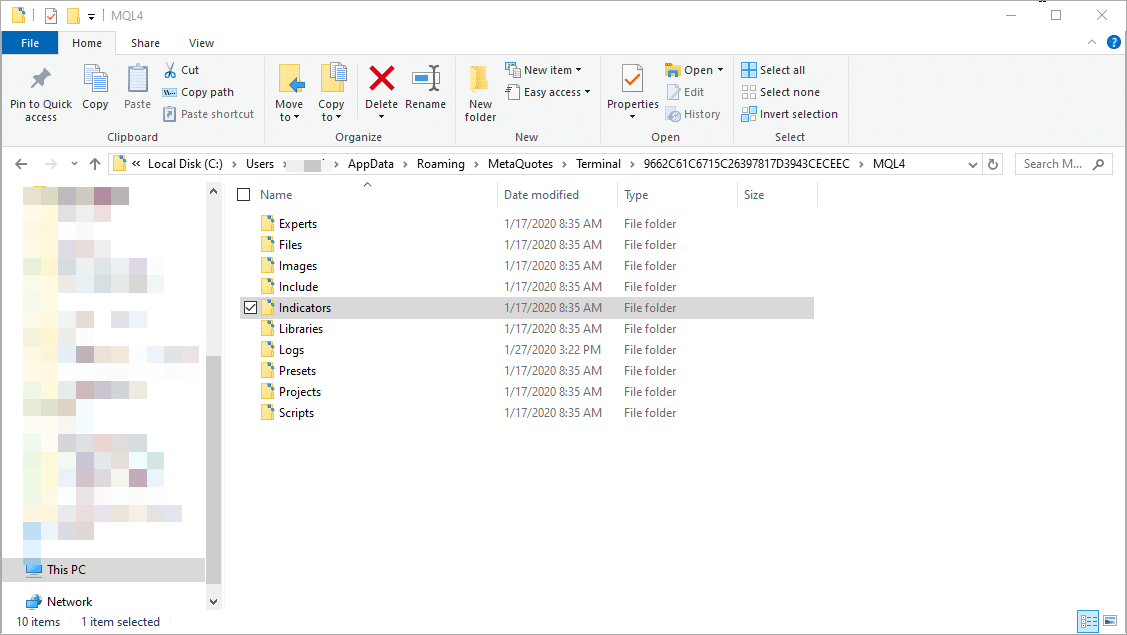Click the navigation pane scrollbar up arrow
1127x635 pixels.
point(213,191)
